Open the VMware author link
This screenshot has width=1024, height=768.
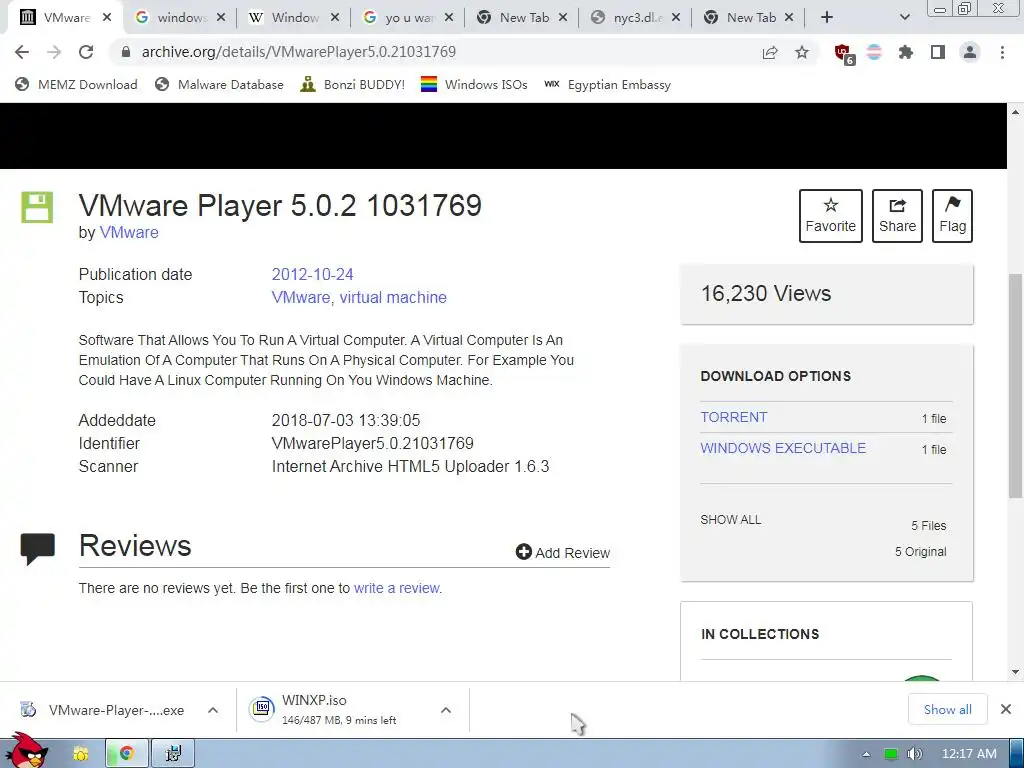(x=129, y=232)
